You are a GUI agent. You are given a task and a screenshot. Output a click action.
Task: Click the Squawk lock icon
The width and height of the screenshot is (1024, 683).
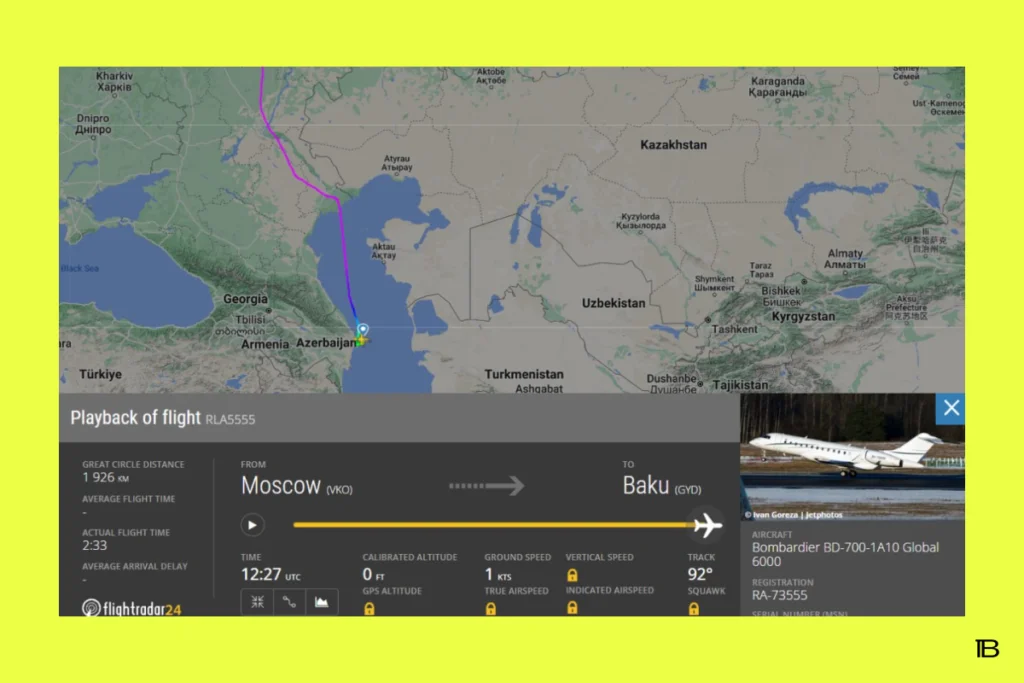pos(694,608)
